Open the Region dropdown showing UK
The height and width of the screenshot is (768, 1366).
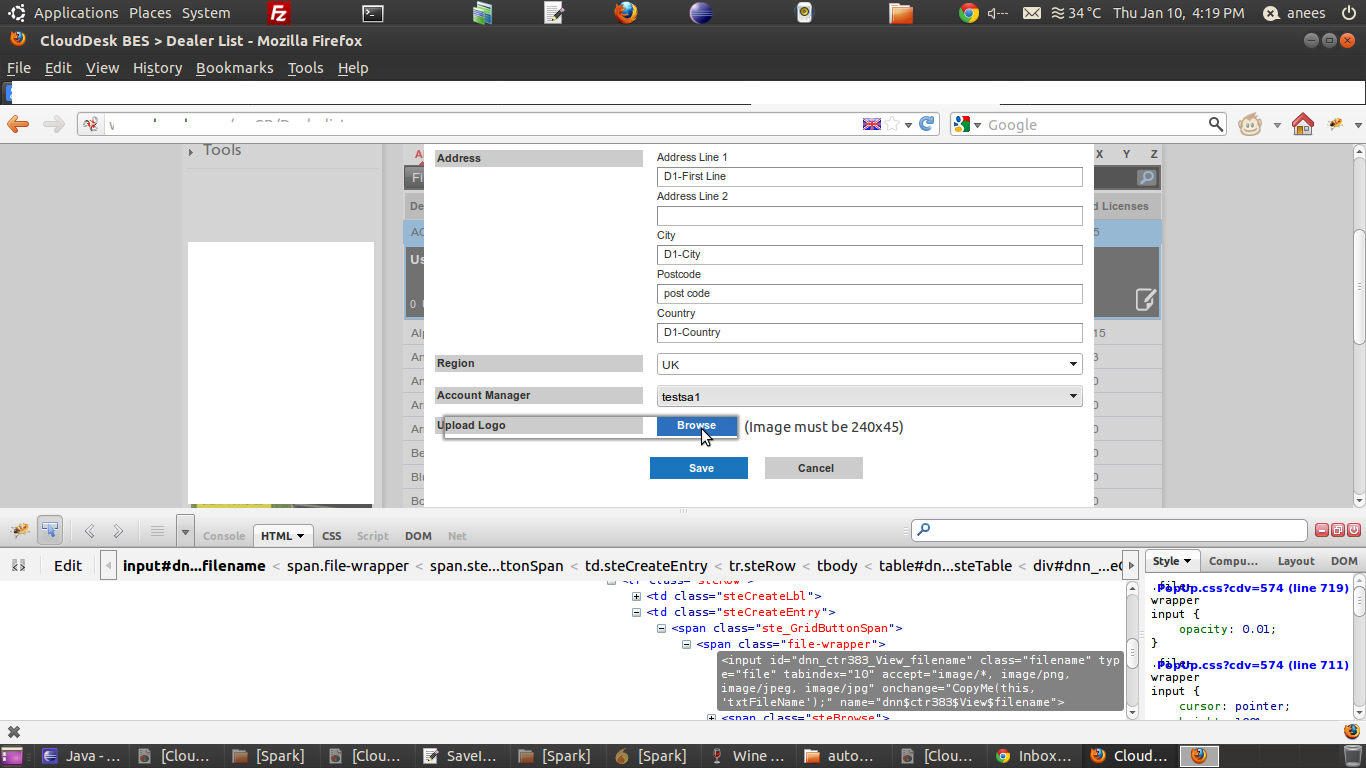click(x=869, y=365)
